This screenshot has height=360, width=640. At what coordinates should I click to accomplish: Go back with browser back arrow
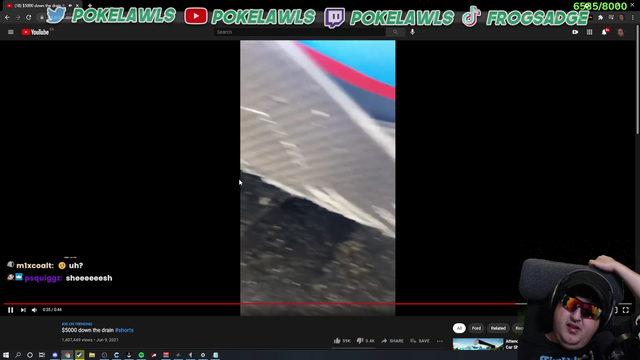pos(7,18)
